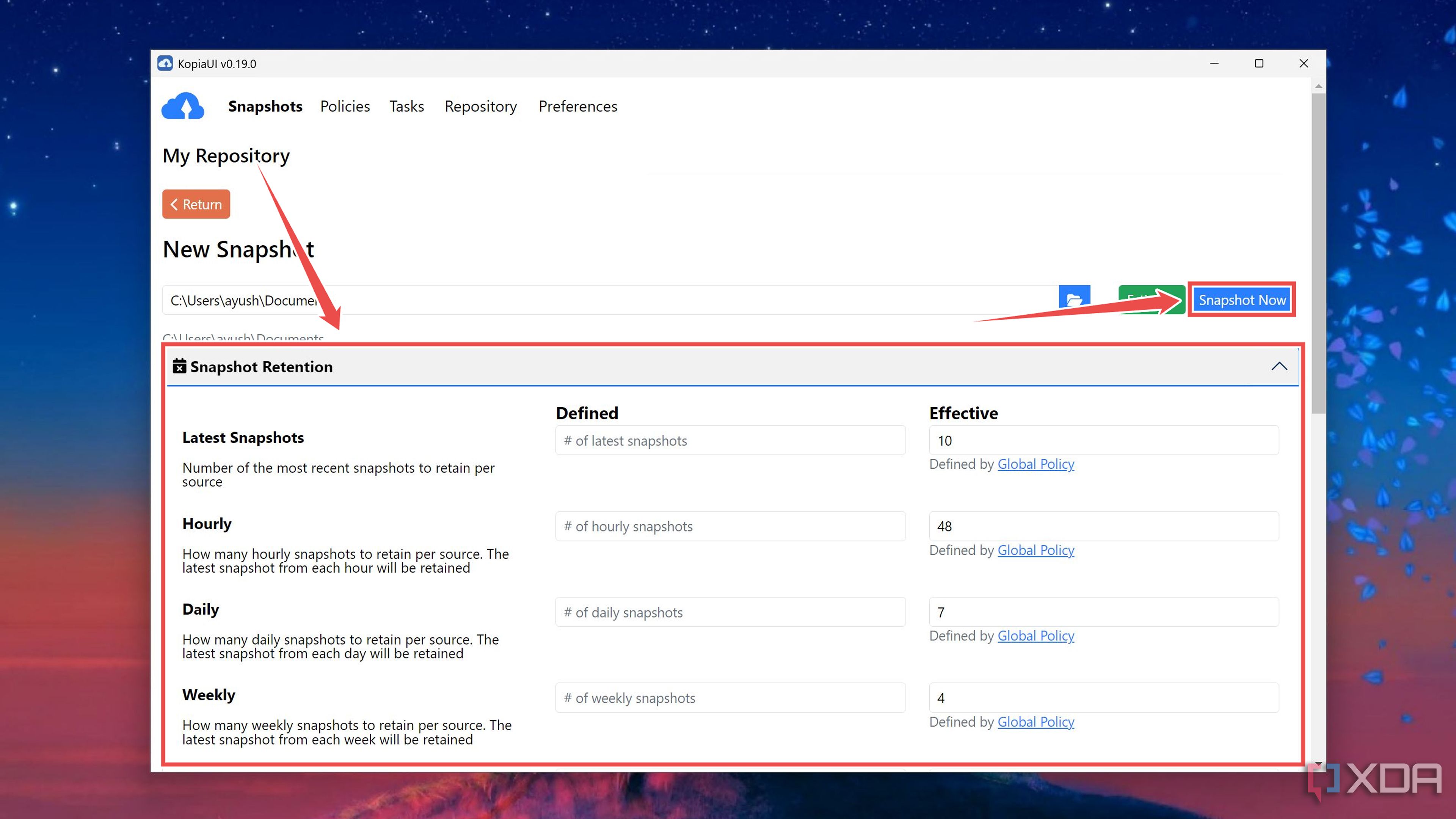The image size is (1456, 819).
Task: Click the calendar icon in Snapshot Retention header
Action: coord(179,366)
